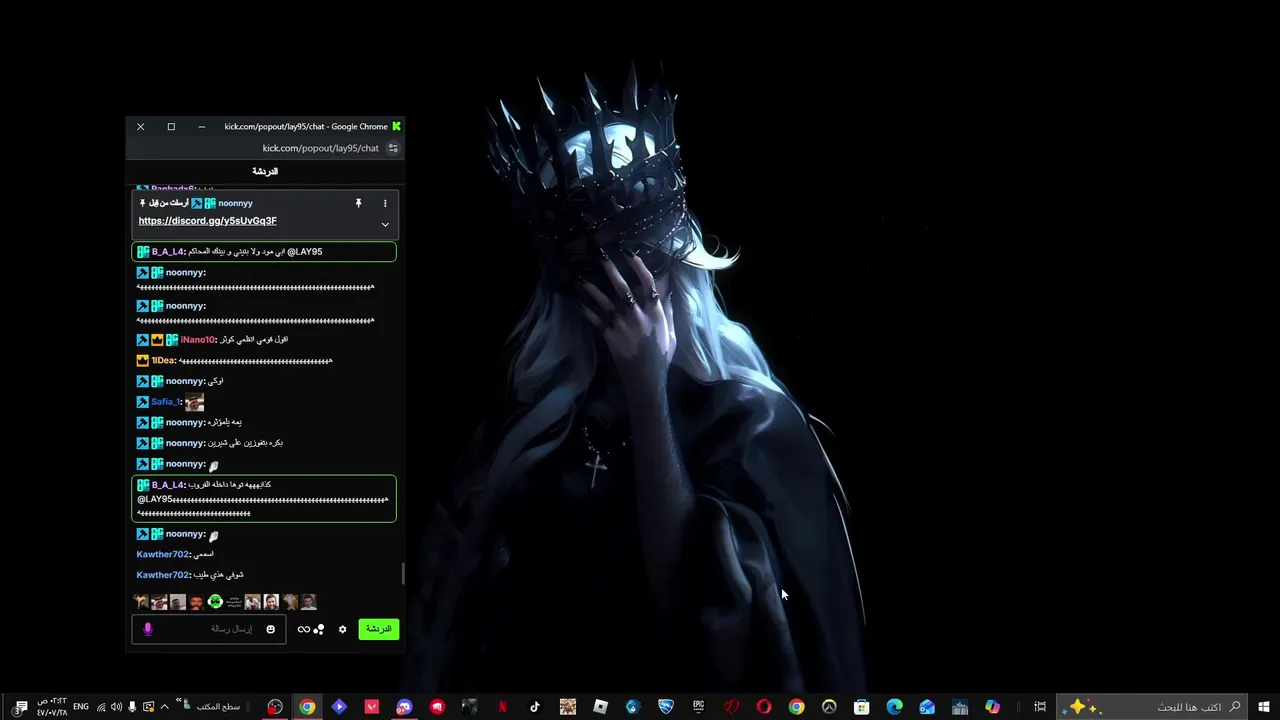The width and height of the screenshot is (1280, 720).
Task: Open chat settings gear icon
Action: pyautogui.click(x=342, y=629)
